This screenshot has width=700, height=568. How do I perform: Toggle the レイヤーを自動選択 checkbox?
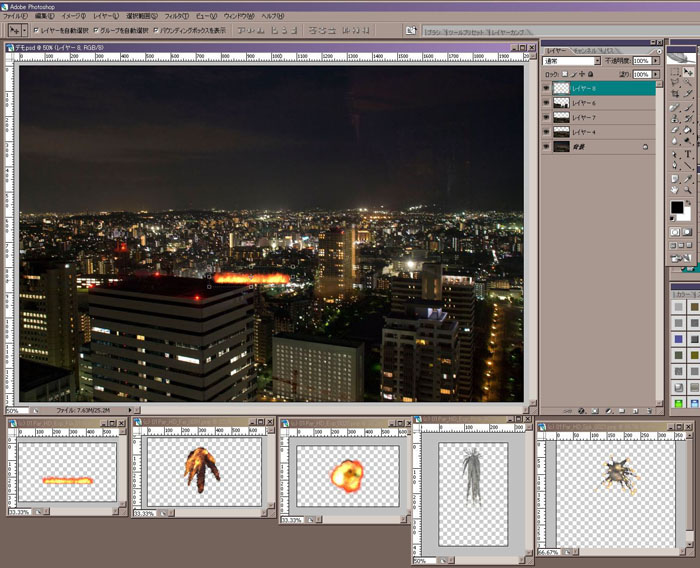coord(37,31)
